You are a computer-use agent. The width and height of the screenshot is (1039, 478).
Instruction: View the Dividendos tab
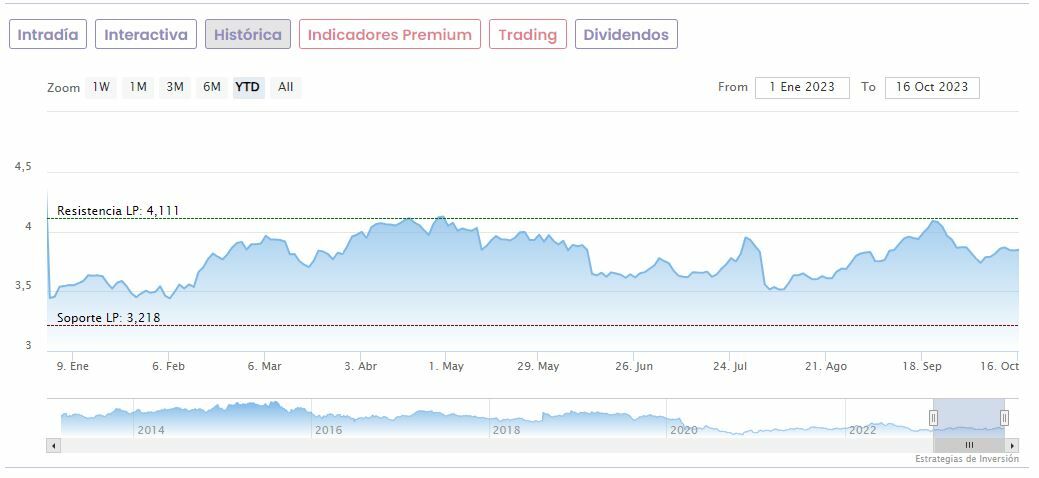(626, 35)
